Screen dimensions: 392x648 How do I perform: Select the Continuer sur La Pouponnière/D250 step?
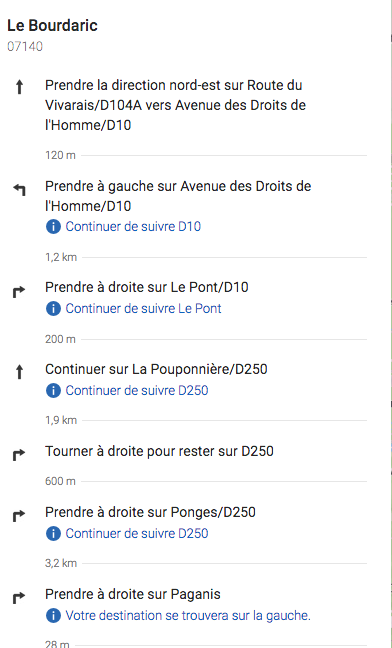[x=156, y=369]
